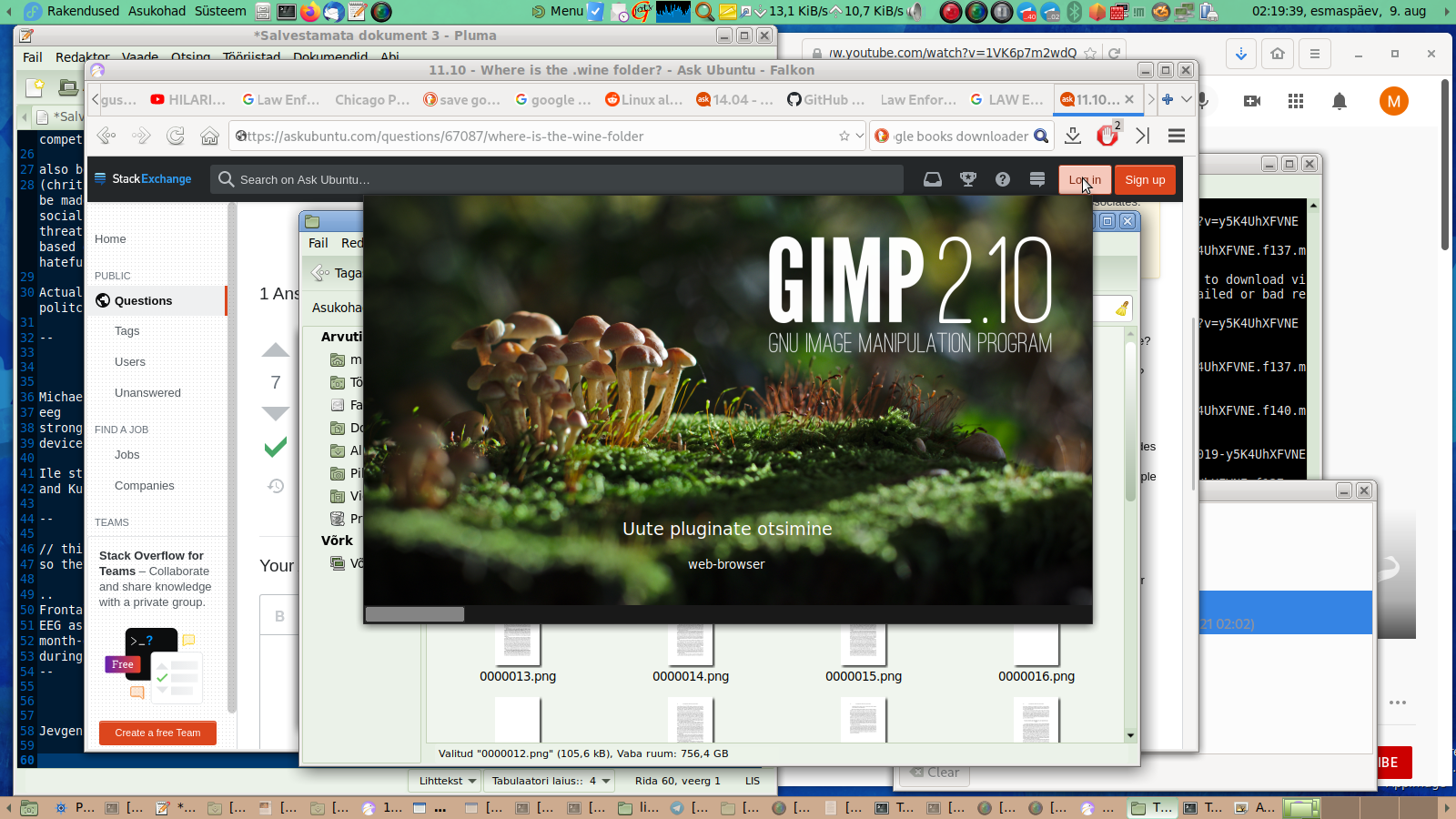Downvote the answer with down arrow
1456x819 pixels.
click(276, 413)
